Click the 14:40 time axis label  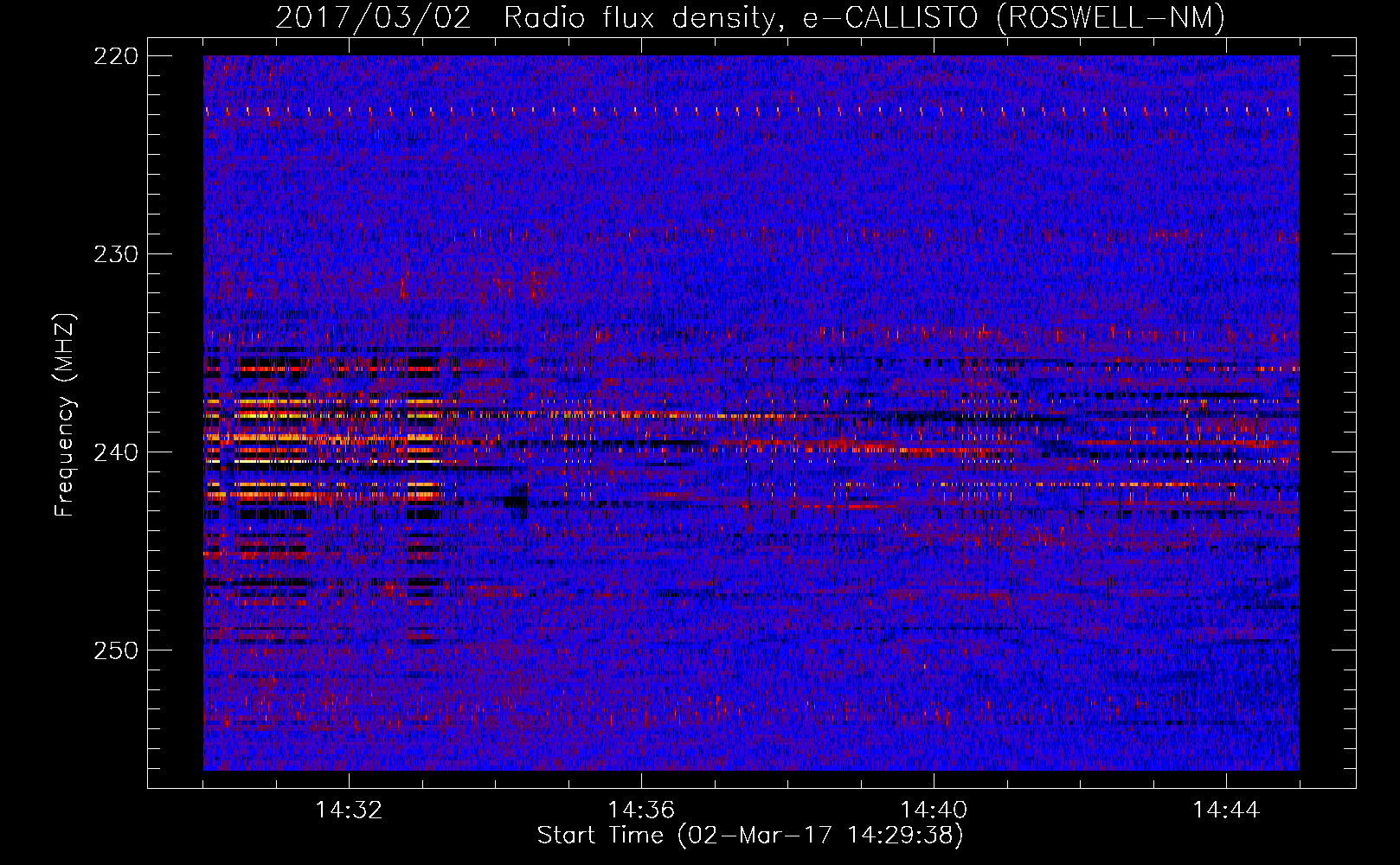tap(934, 811)
